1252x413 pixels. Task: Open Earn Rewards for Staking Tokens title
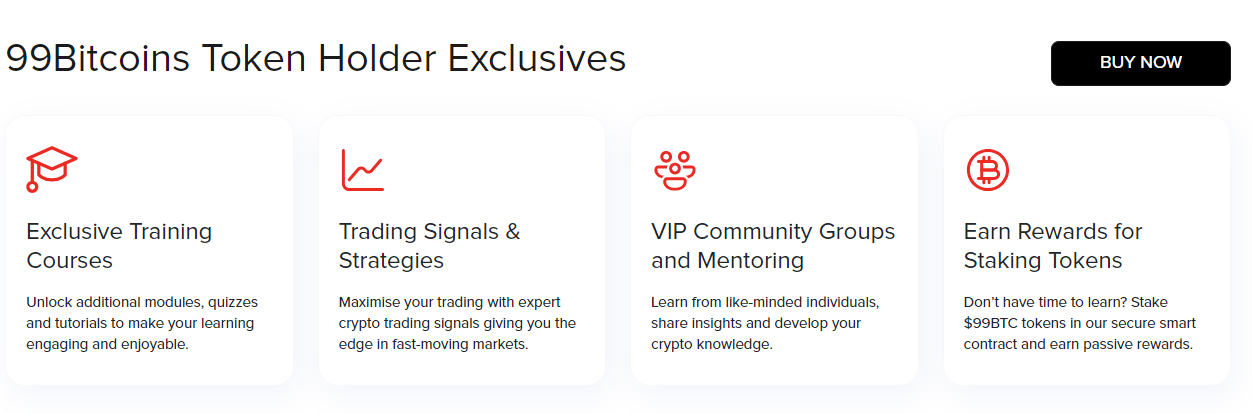[x=1052, y=246]
